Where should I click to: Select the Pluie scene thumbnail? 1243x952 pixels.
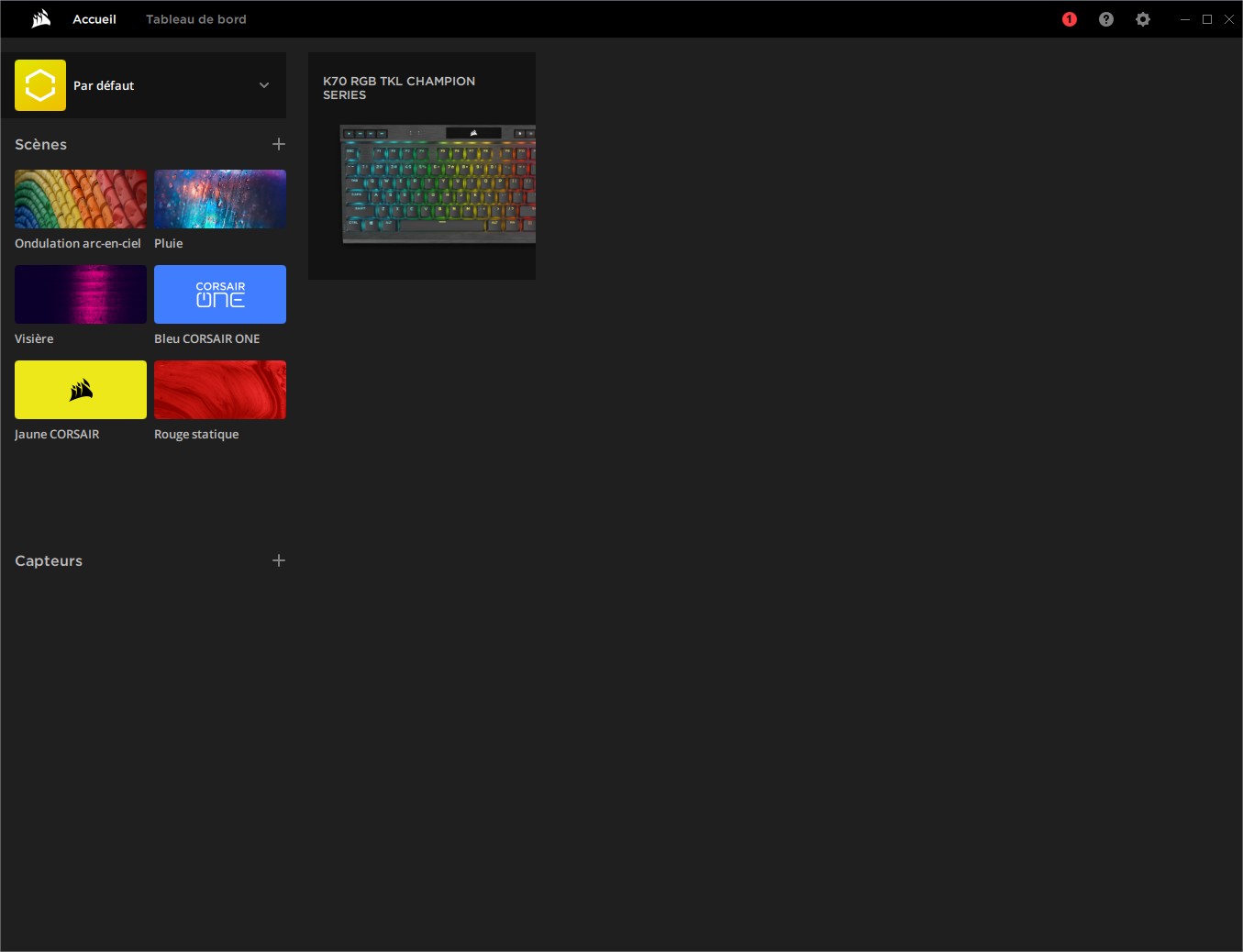220,199
